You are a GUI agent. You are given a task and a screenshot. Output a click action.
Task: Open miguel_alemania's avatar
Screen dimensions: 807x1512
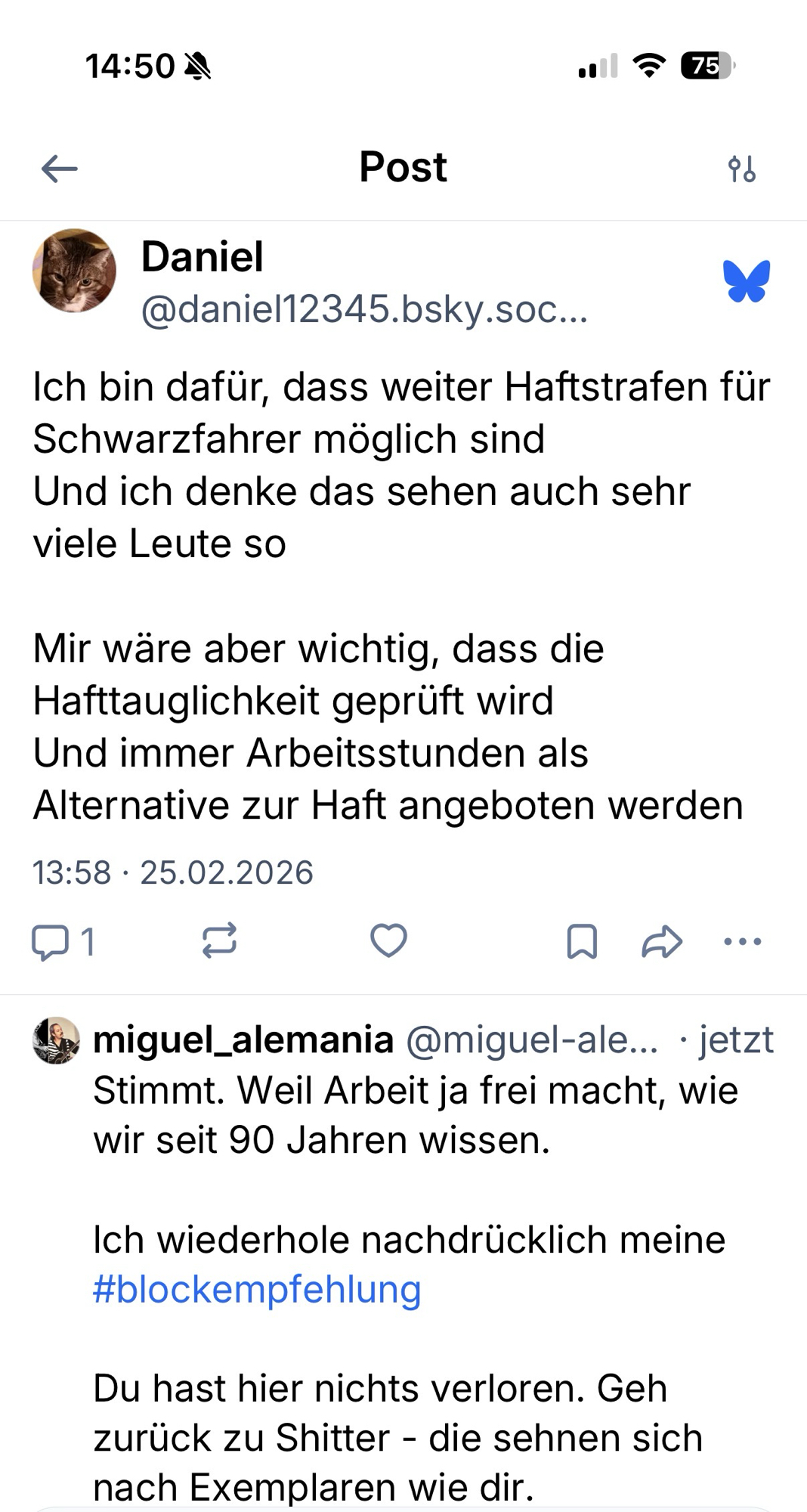(56, 1041)
